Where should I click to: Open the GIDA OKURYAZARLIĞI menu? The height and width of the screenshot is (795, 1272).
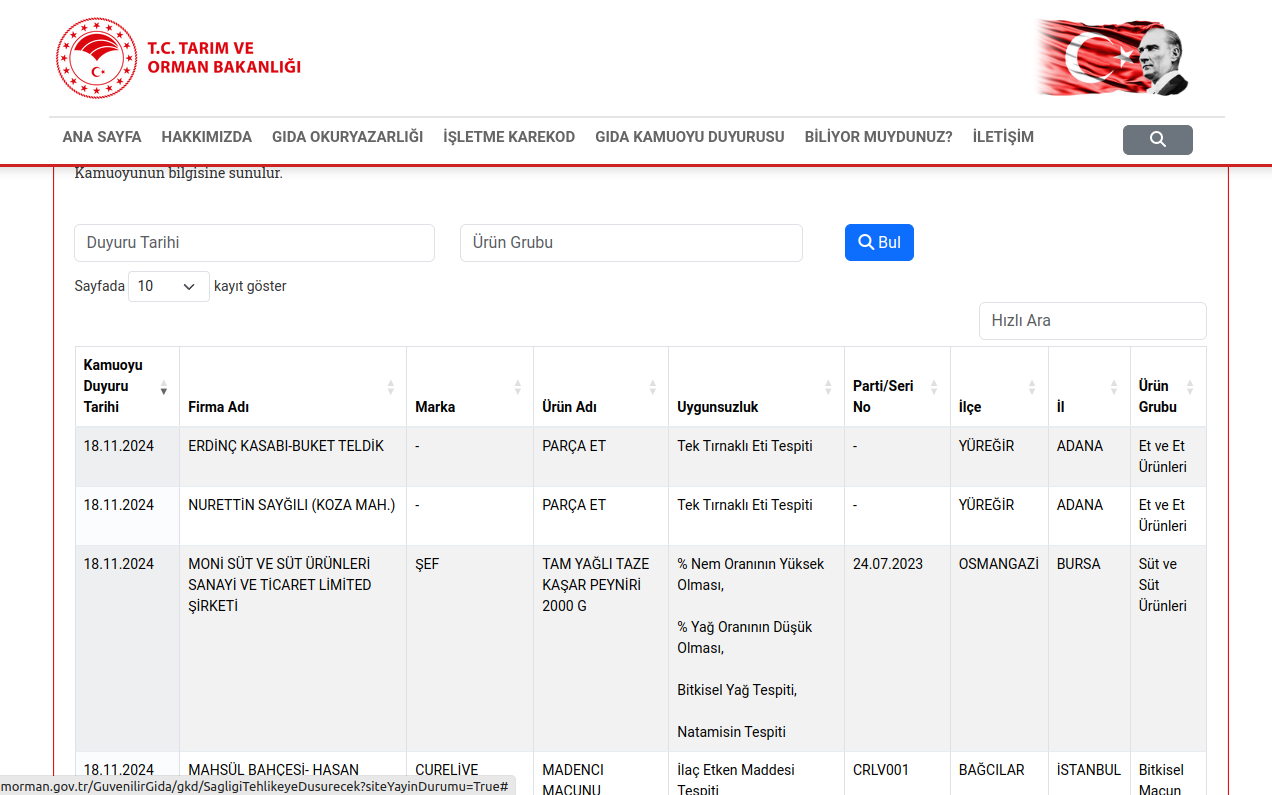(x=347, y=137)
